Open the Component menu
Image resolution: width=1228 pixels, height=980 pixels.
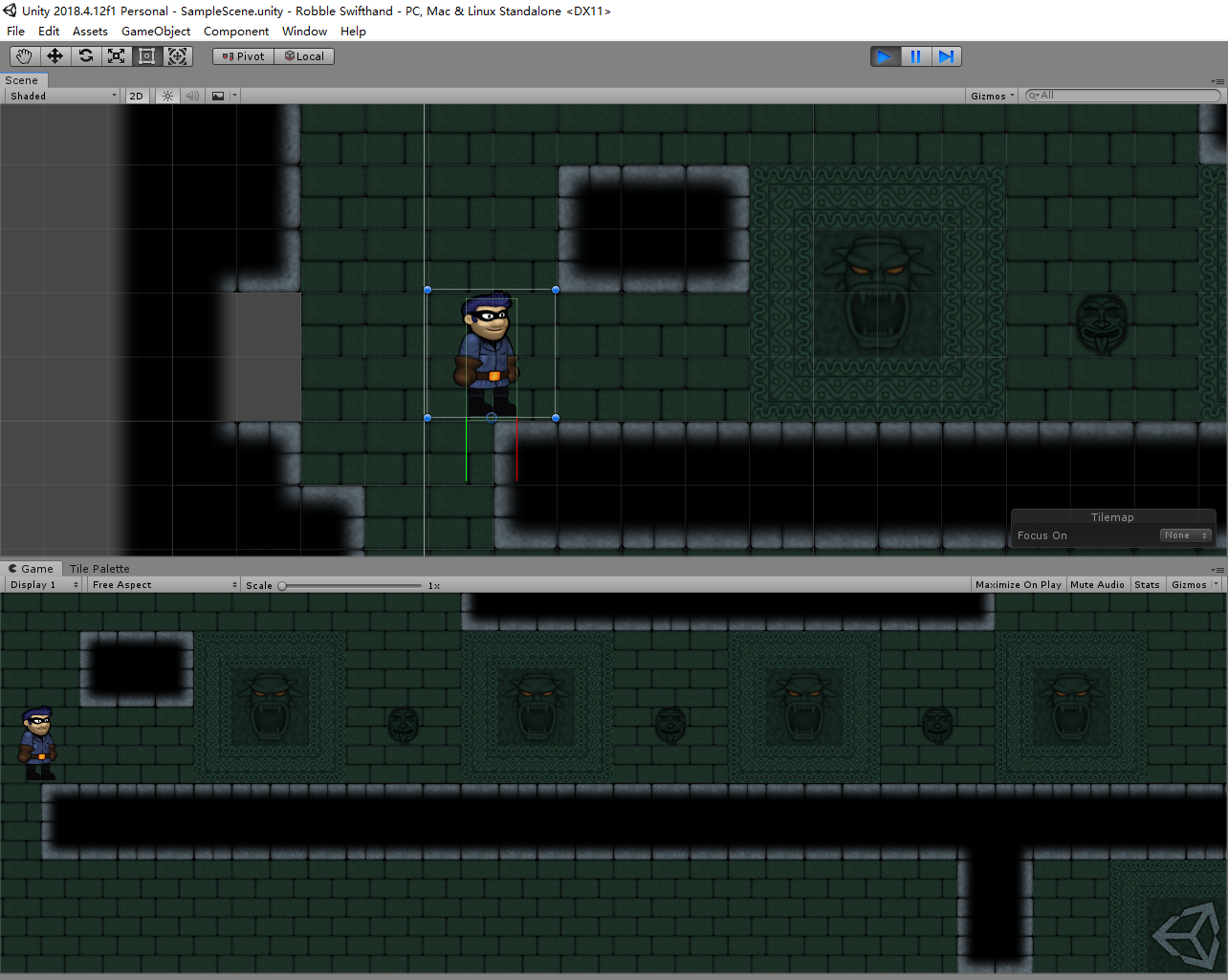(236, 31)
